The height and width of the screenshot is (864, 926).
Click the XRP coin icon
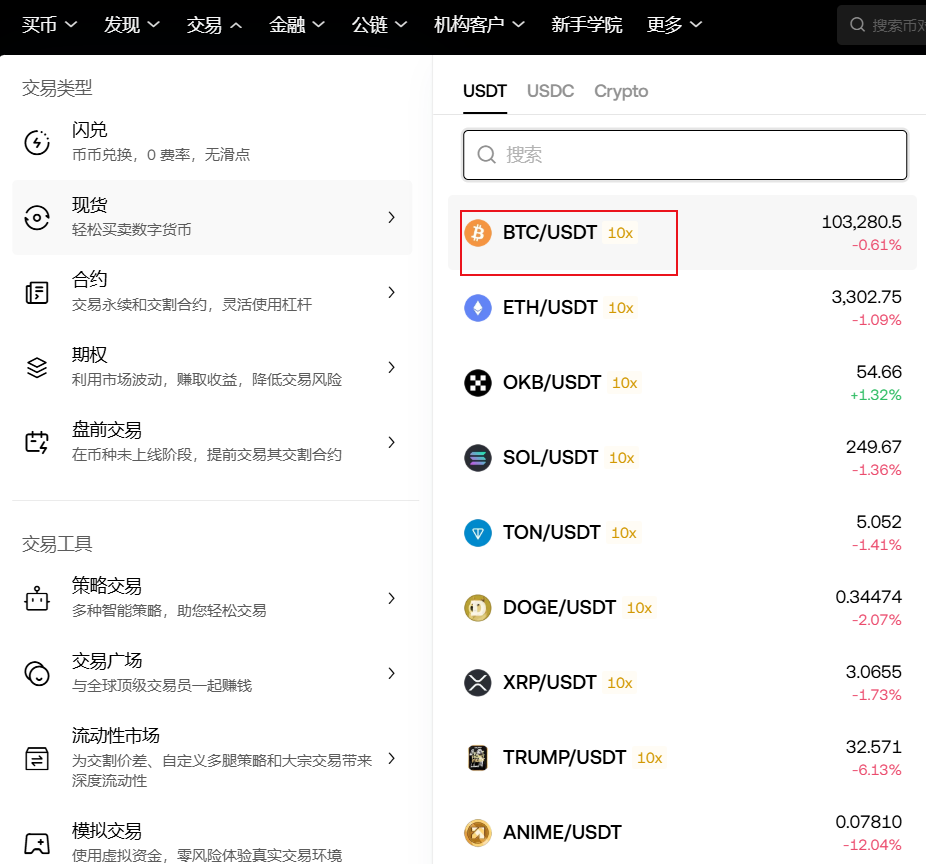(x=478, y=683)
